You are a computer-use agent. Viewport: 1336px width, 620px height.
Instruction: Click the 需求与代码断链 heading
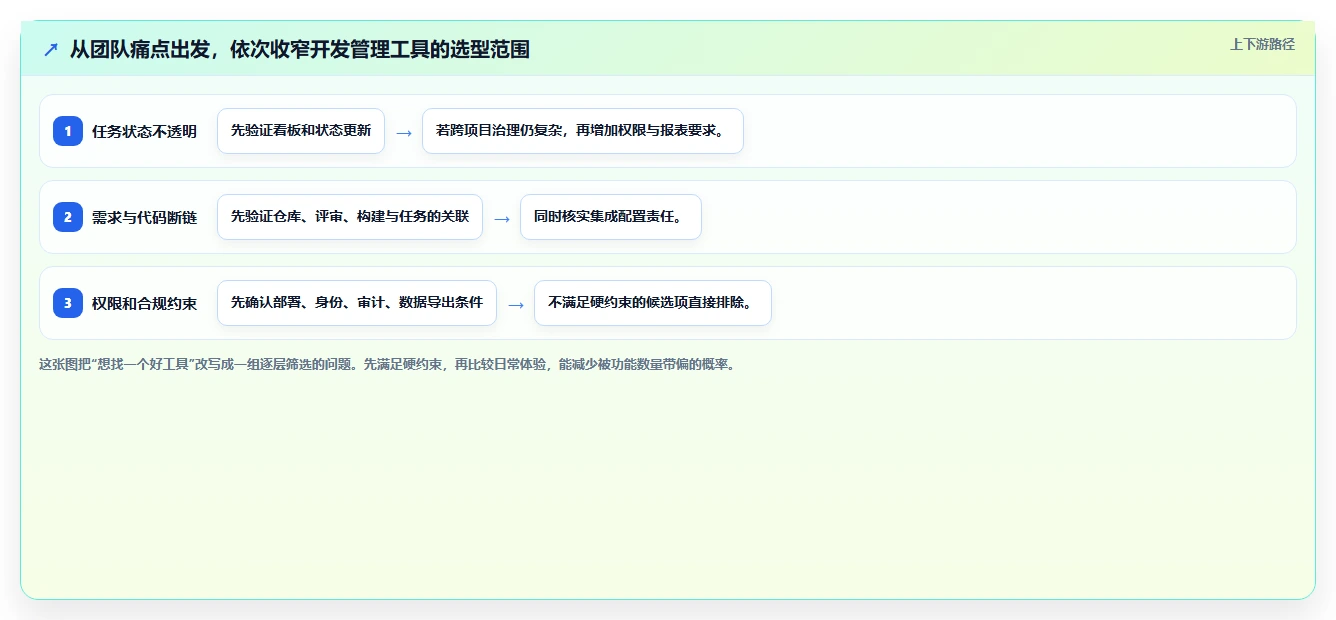(144, 217)
